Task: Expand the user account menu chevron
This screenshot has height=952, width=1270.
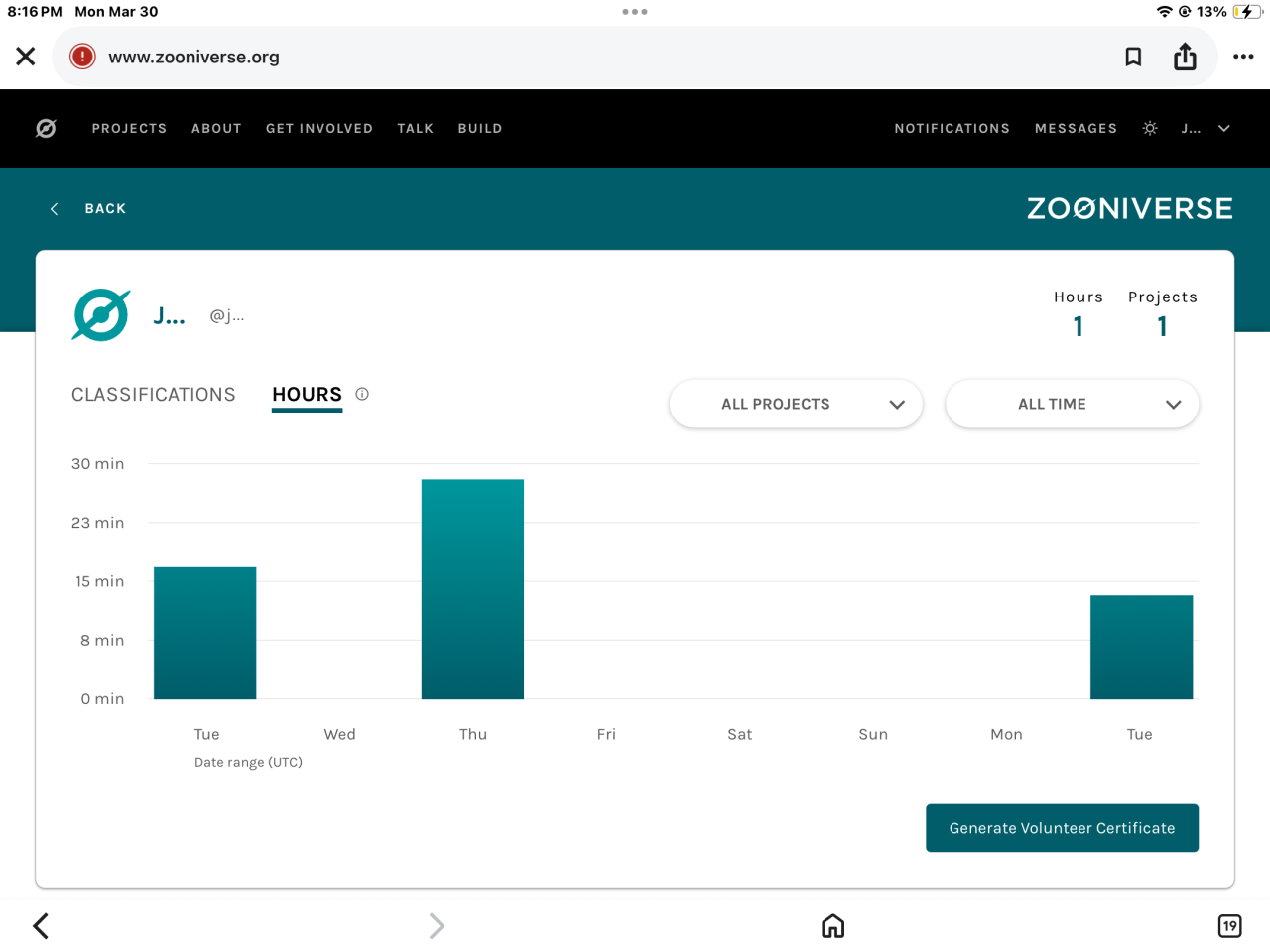Action: [1224, 128]
